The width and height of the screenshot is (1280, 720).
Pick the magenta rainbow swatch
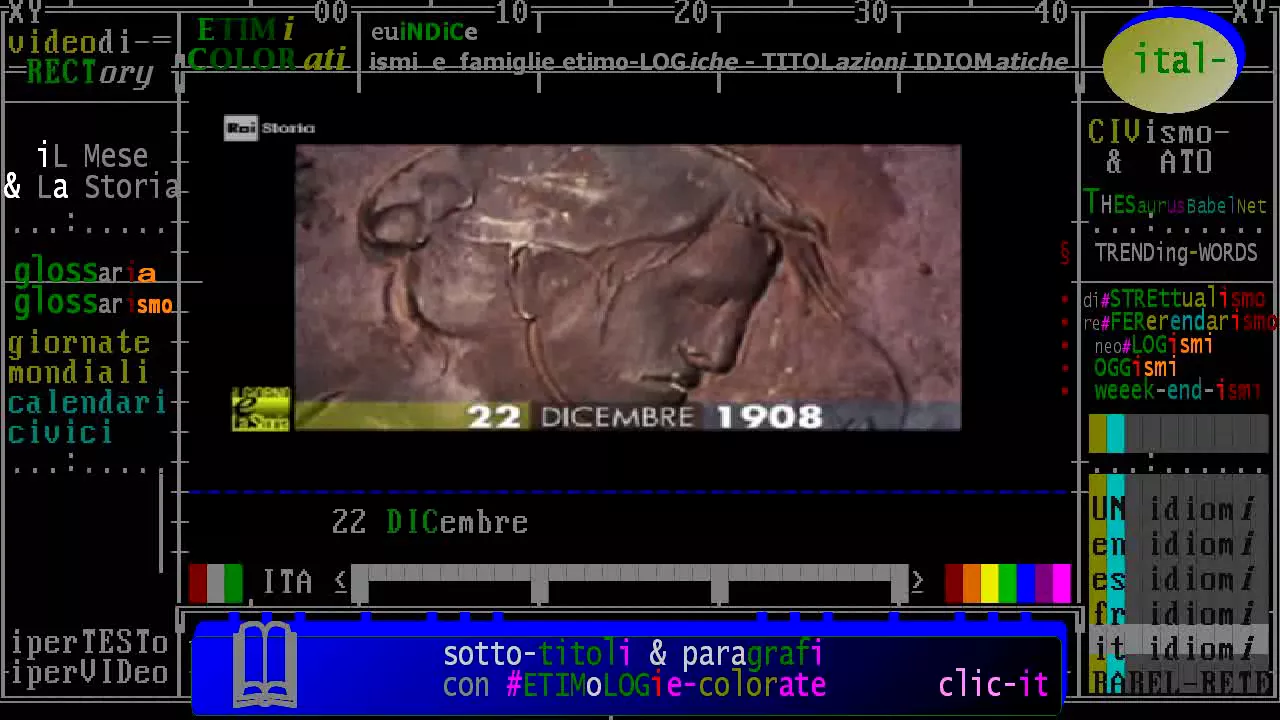[x=1062, y=584]
